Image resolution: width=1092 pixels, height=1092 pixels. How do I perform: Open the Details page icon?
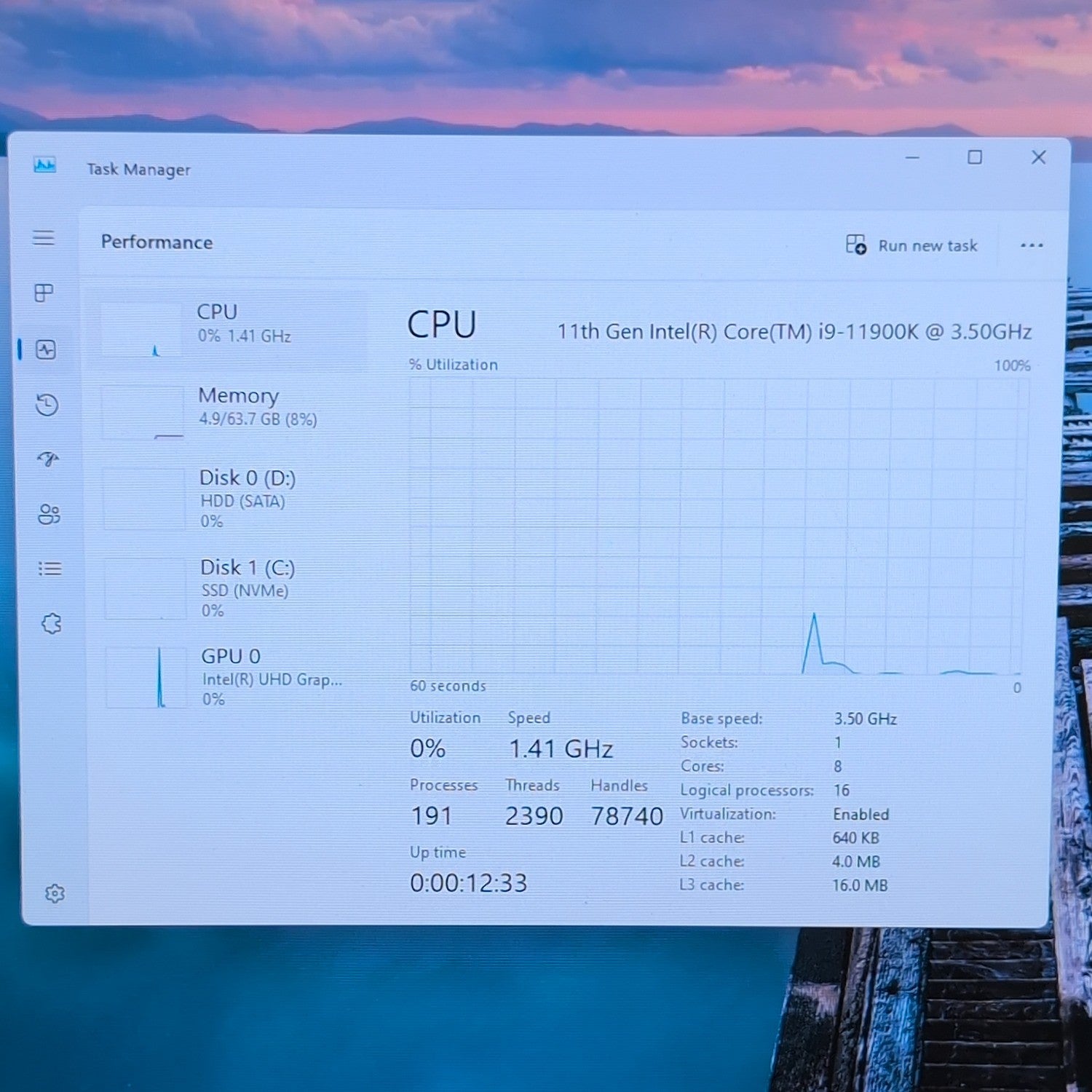coord(50,569)
